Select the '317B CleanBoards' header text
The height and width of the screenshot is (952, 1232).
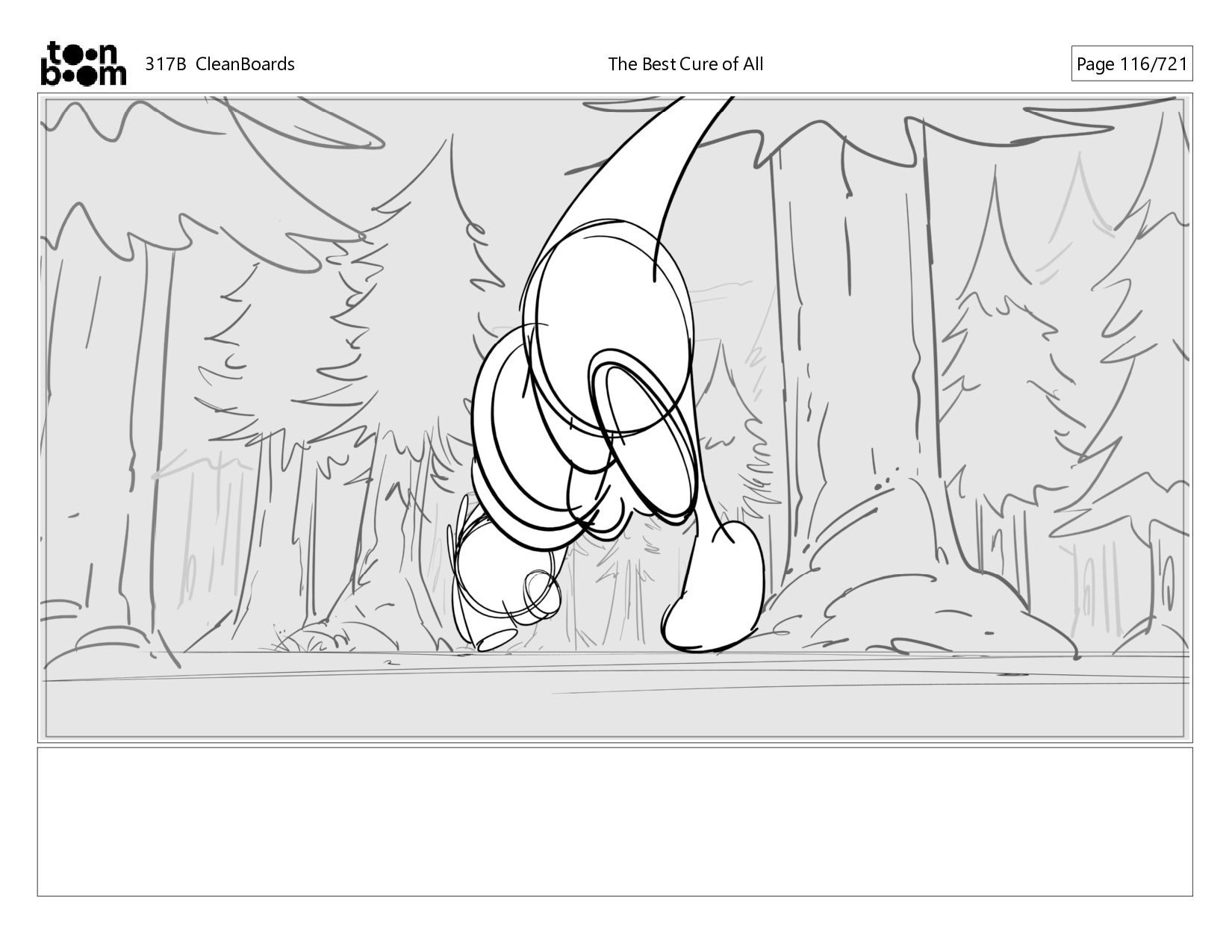pyautogui.click(x=220, y=64)
